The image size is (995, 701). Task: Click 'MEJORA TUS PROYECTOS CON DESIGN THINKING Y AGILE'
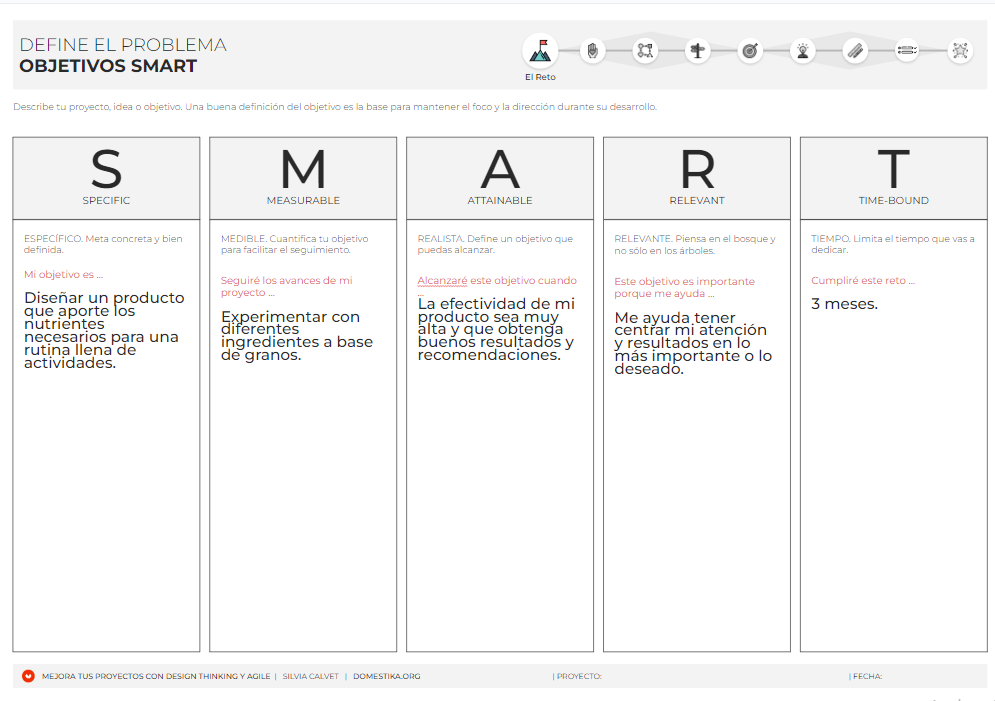[156, 676]
